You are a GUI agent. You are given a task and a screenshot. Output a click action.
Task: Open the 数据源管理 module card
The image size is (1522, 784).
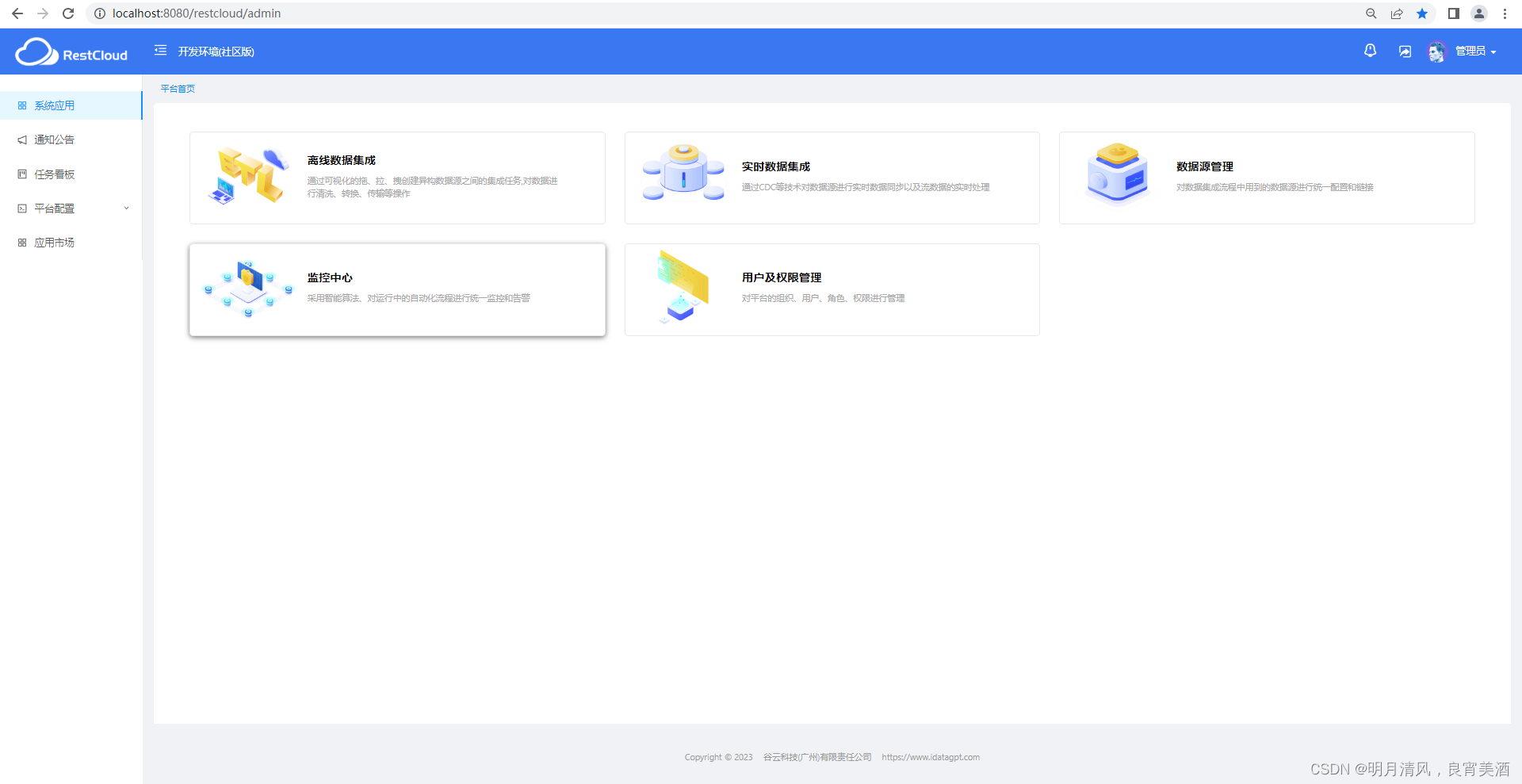click(x=1267, y=178)
